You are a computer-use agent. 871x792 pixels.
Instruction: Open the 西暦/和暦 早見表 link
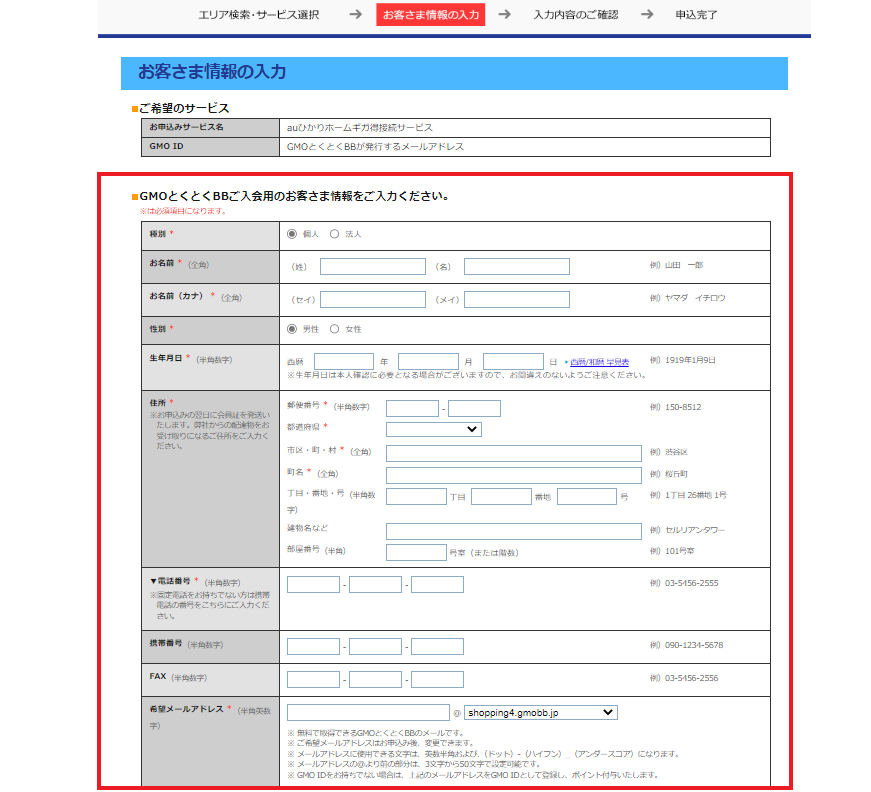click(x=599, y=362)
